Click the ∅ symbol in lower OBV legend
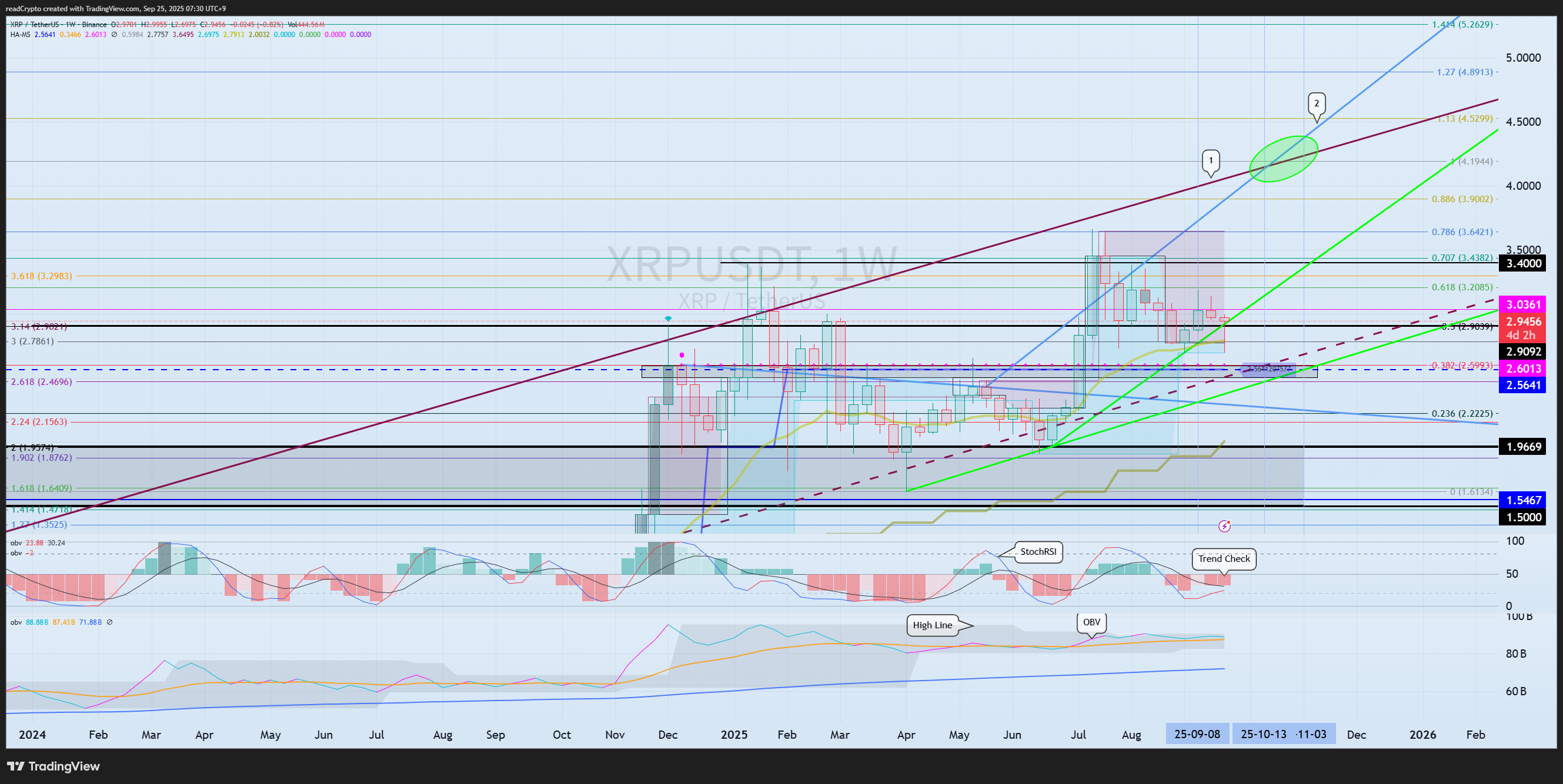The image size is (1563, 784). tap(110, 622)
